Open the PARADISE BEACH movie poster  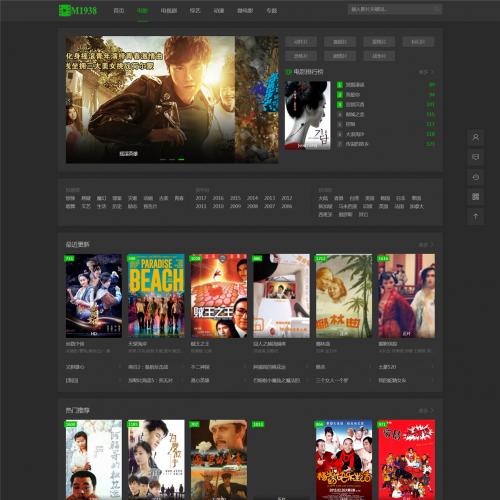pyautogui.click(x=156, y=296)
